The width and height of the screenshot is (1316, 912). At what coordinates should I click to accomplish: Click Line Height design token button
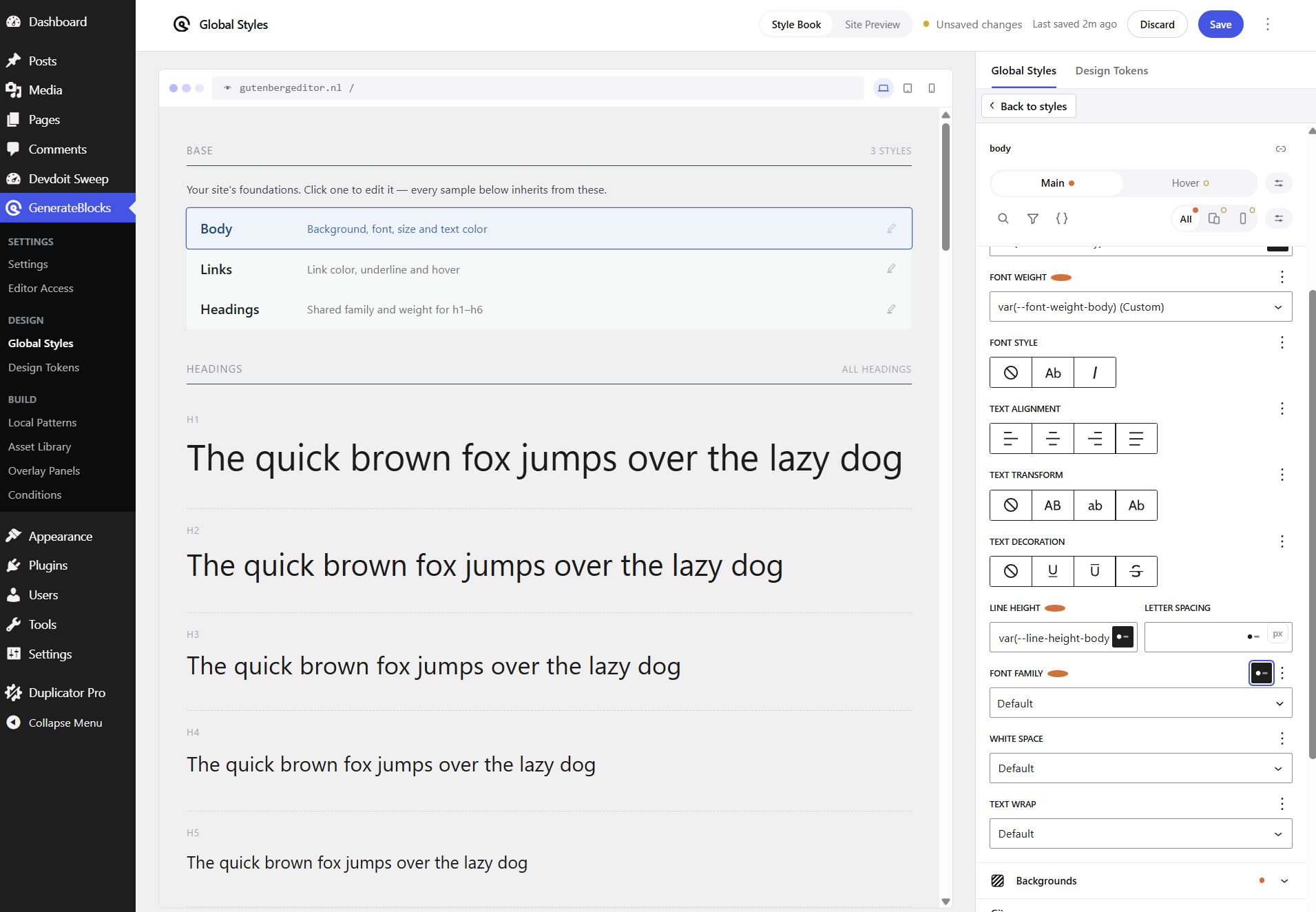pyautogui.click(x=1123, y=636)
